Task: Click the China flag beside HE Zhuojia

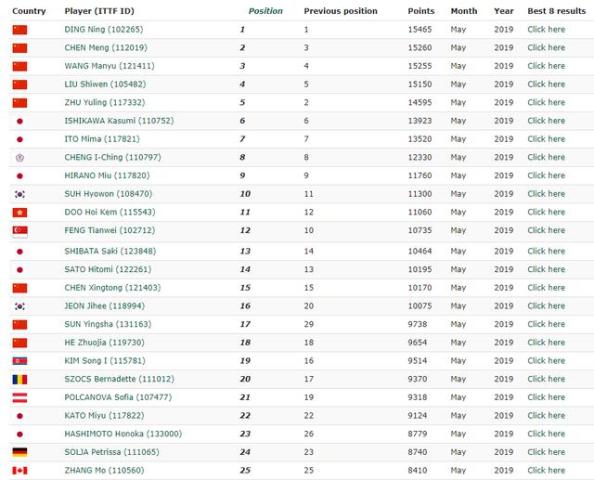Action: tap(20, 343)
